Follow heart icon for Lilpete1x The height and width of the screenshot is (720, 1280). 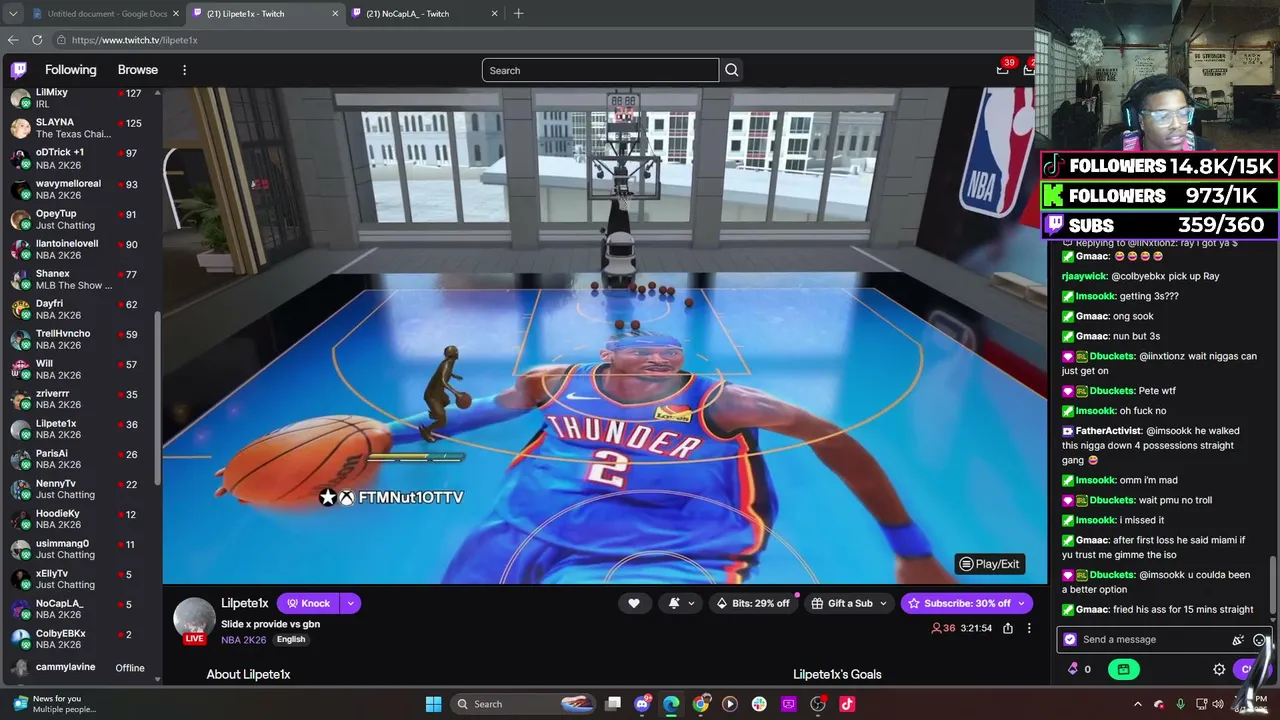pyautogui.click(x=634, y=603)
